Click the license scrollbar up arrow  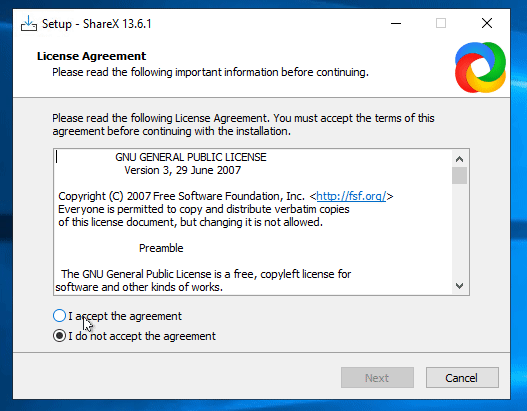tap(459, 159)
